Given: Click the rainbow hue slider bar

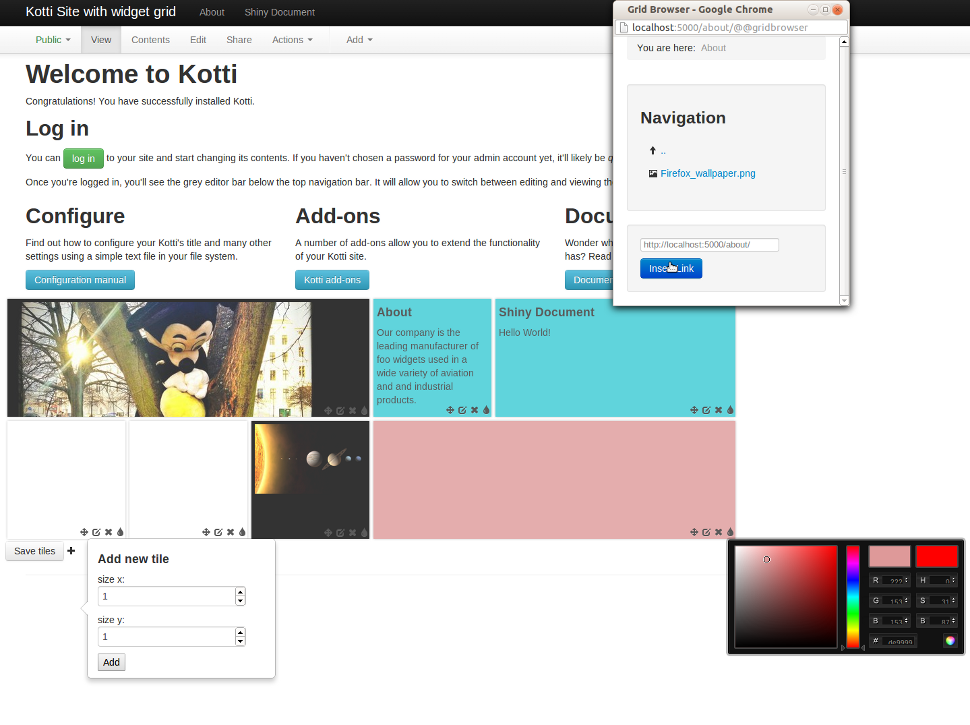Looking at the screenshot, I should (853, 597).
